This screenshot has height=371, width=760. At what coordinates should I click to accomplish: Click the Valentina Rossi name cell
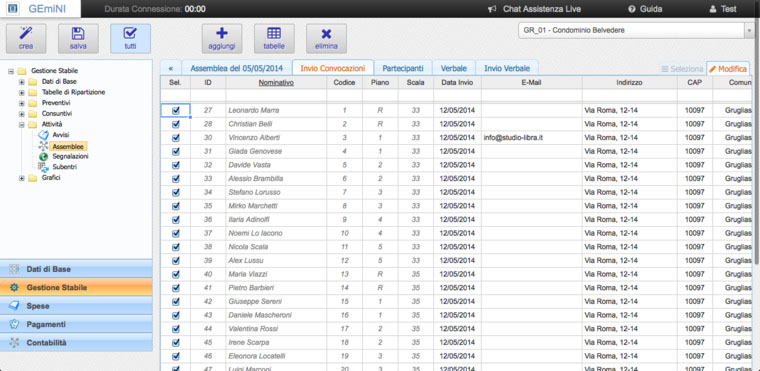click(276, 329)
